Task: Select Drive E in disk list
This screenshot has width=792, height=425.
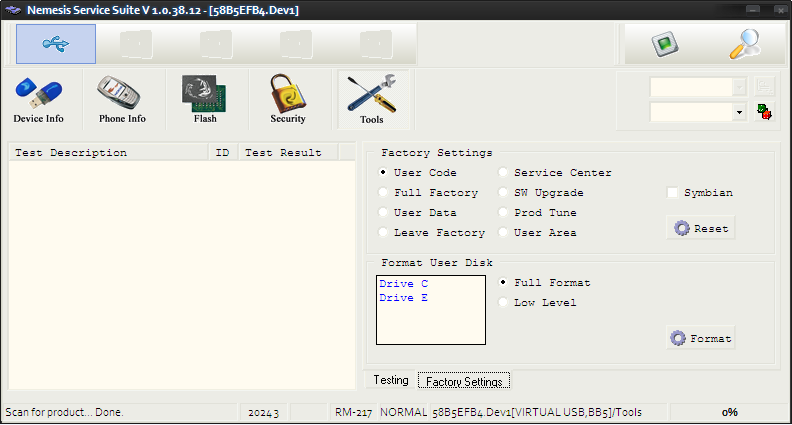Action: click(x=404, y=298)
